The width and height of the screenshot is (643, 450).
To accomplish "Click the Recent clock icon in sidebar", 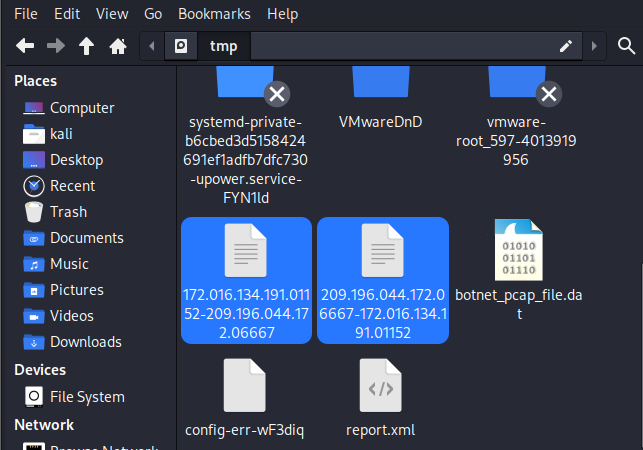I will [x=34, y=186].
